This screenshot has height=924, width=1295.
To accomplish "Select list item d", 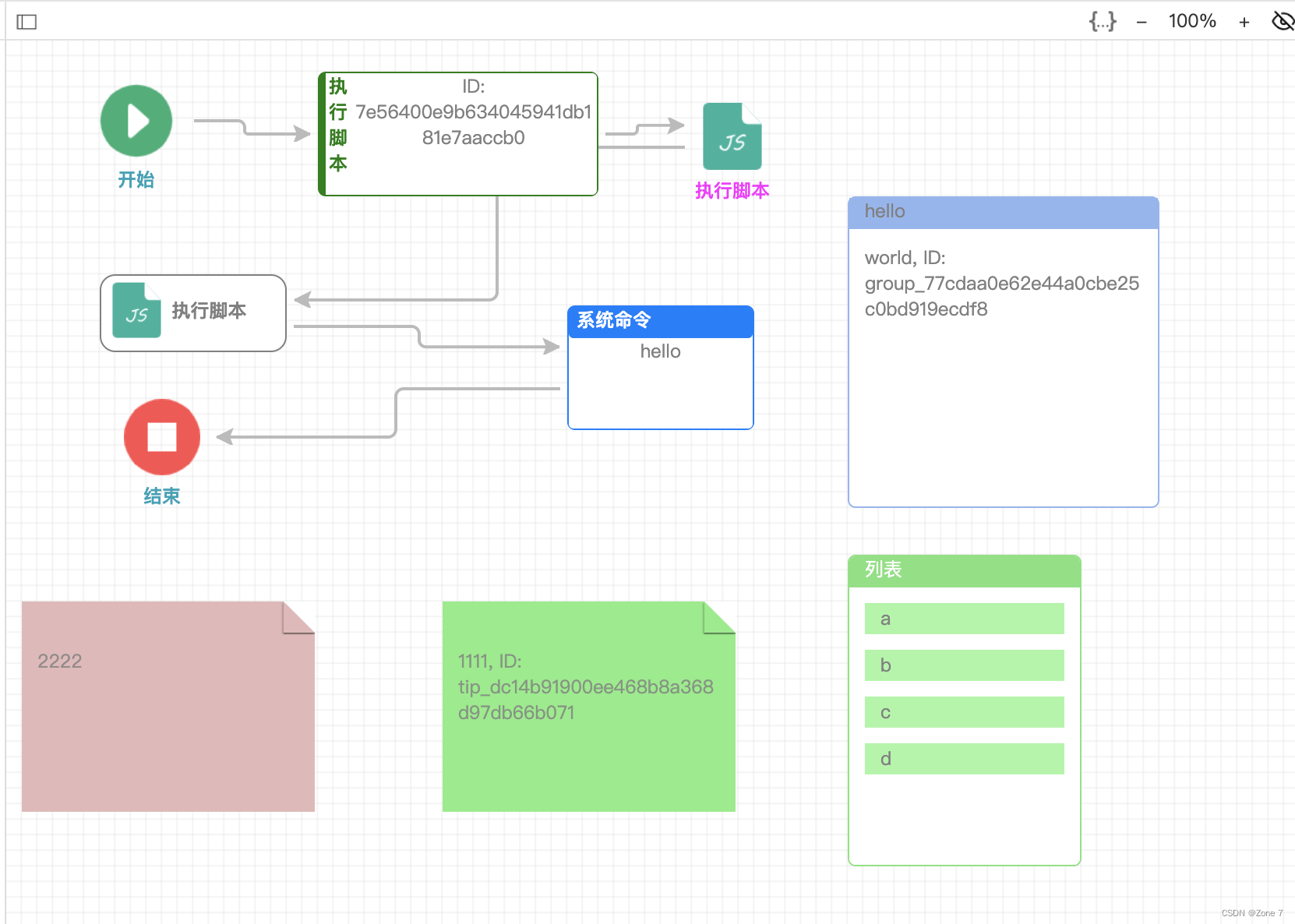I will (965, 759).
